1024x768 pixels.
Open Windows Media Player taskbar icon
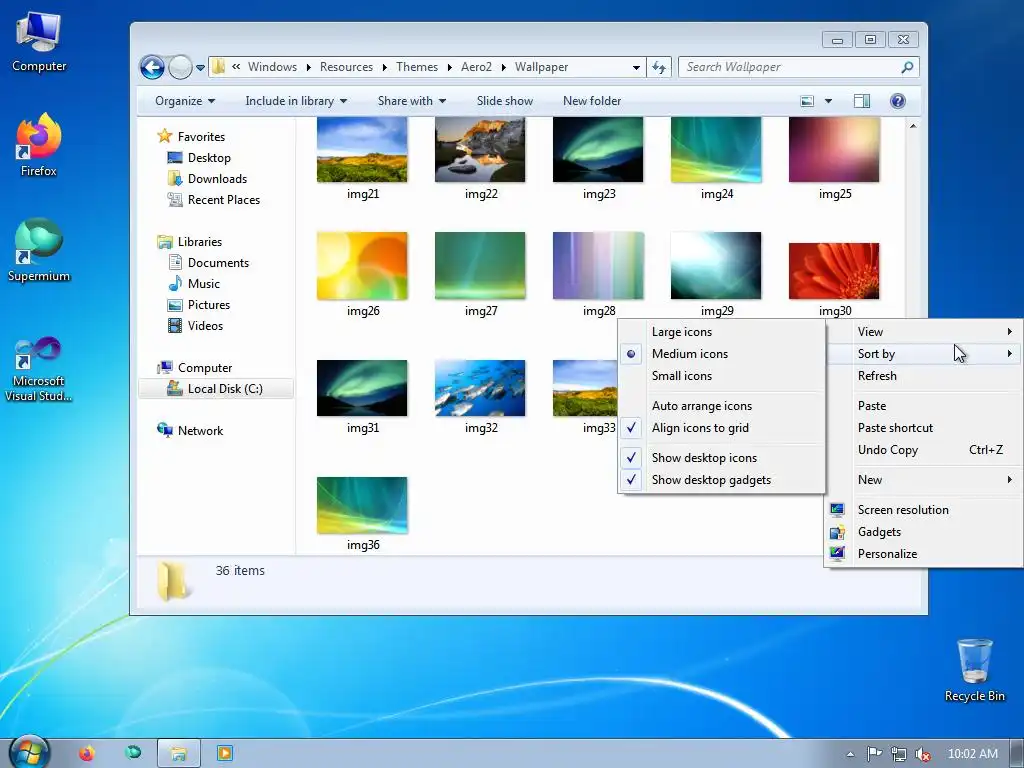[x=225, y=753]
